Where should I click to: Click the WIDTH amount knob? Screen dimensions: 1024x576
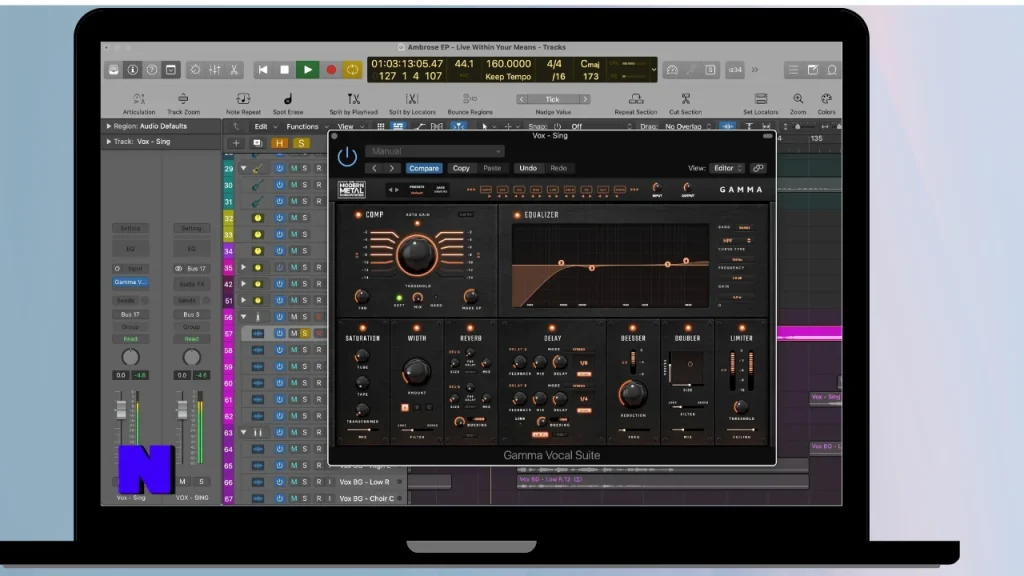[417, 372]
